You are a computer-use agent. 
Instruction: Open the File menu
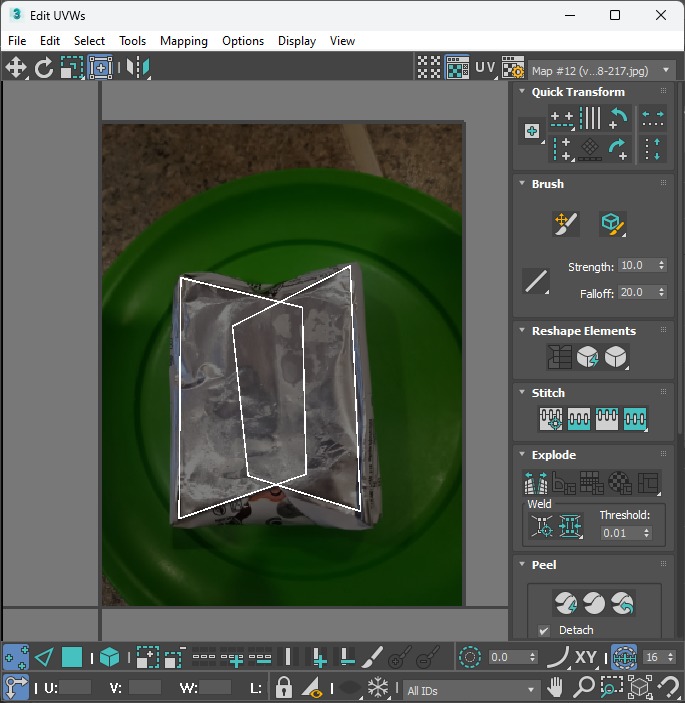[x=17, y=41]
